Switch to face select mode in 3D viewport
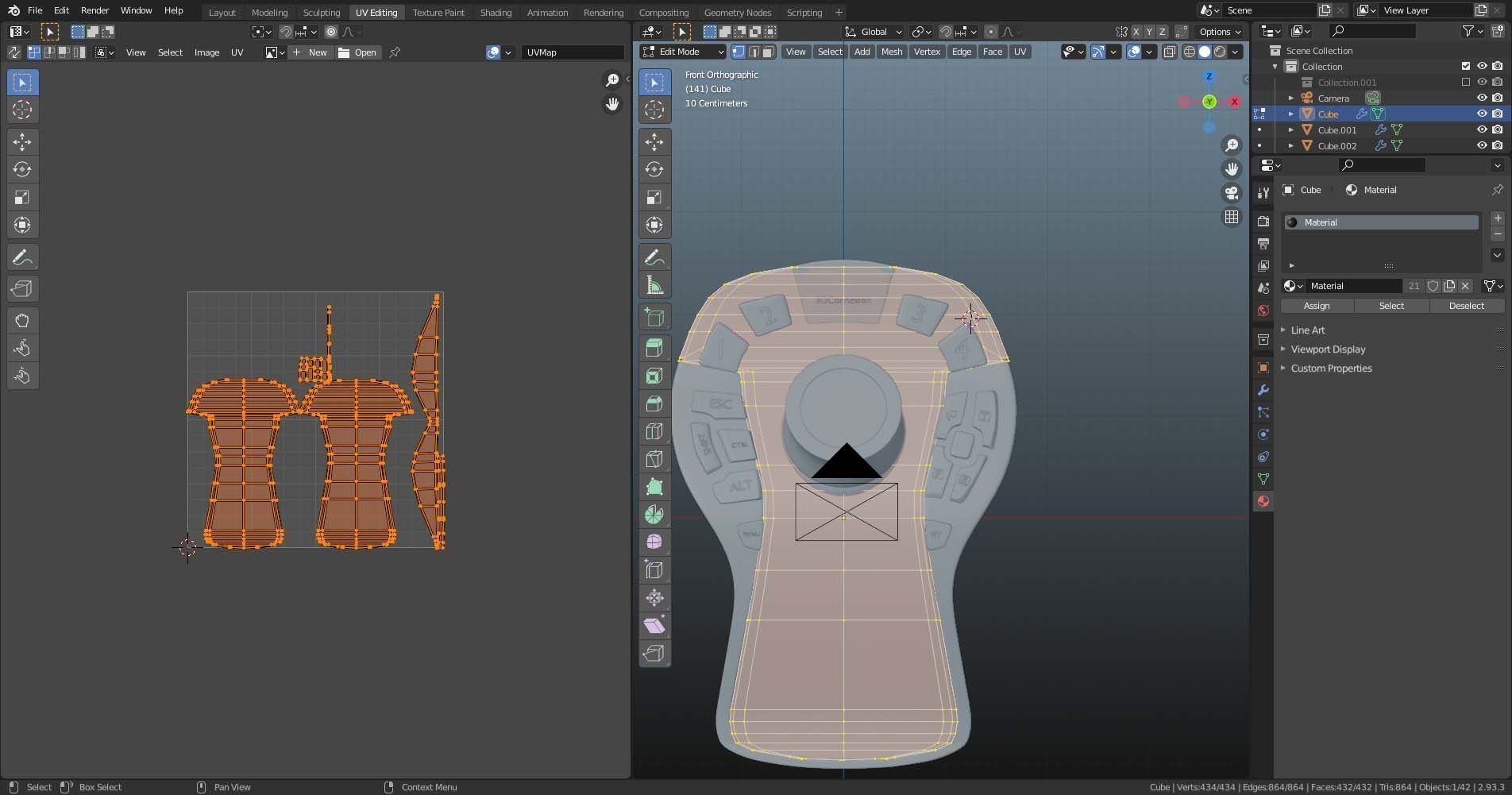Image resolution: width=1512 pixels, height=795 pixels. [x=768, y=52]
